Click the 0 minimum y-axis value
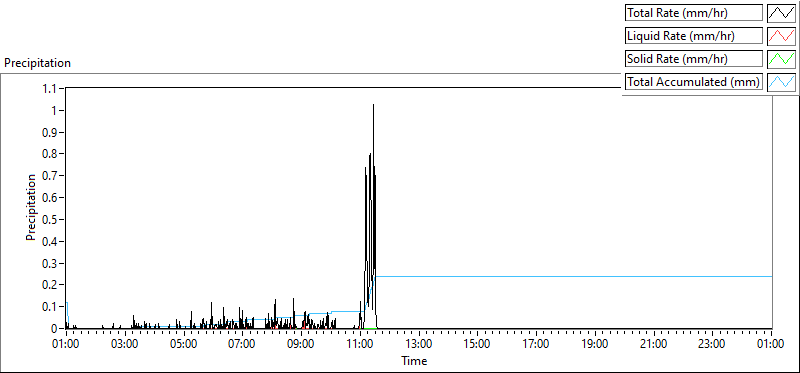The image size is (800, 373). (54, 329)
